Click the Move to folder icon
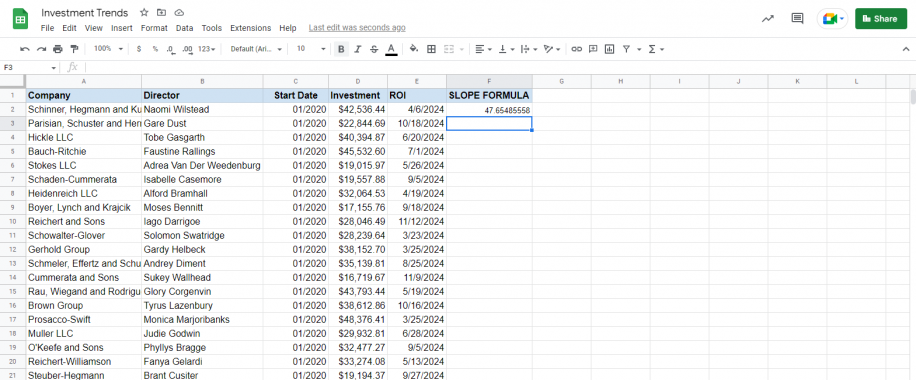916x380 pixels. (x=162, y=12)
